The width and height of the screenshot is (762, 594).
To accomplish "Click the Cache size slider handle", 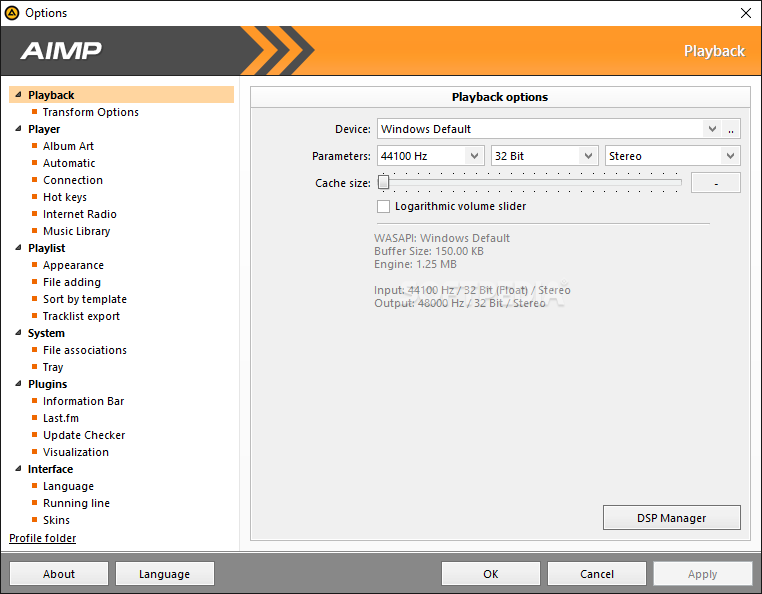I will (383, 182).
